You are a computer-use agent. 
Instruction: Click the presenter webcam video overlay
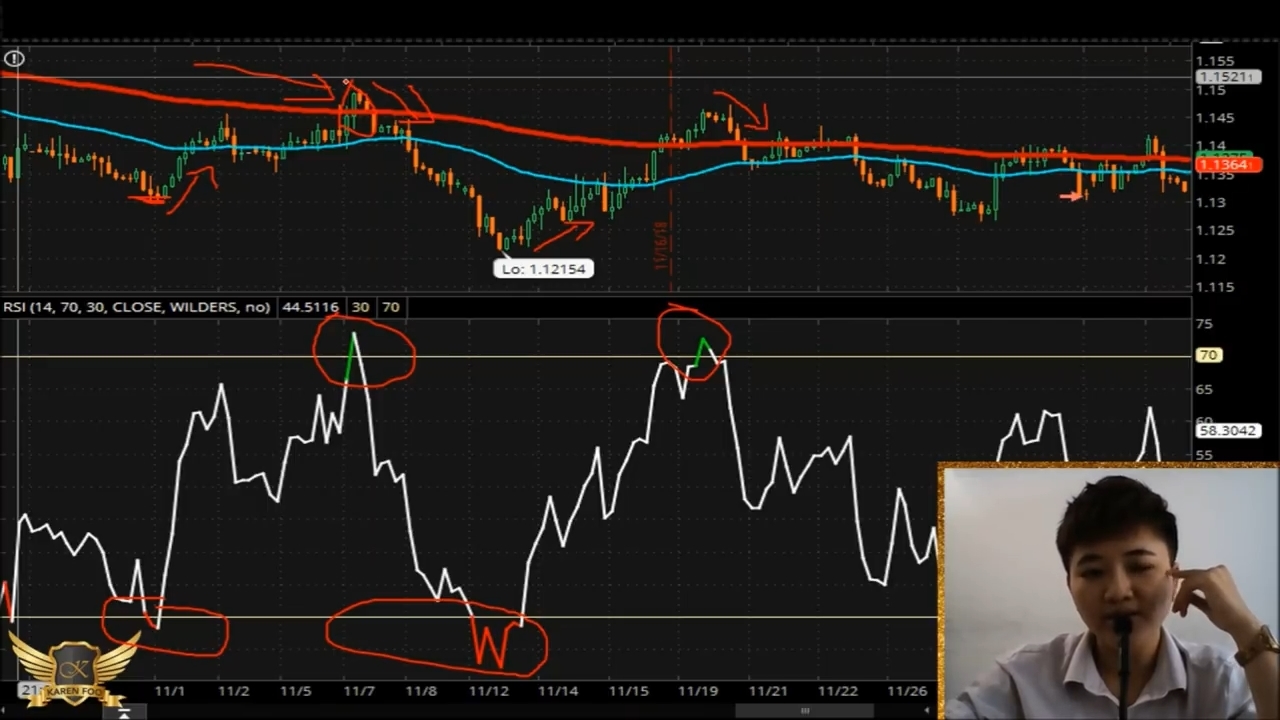point(1108,592)
